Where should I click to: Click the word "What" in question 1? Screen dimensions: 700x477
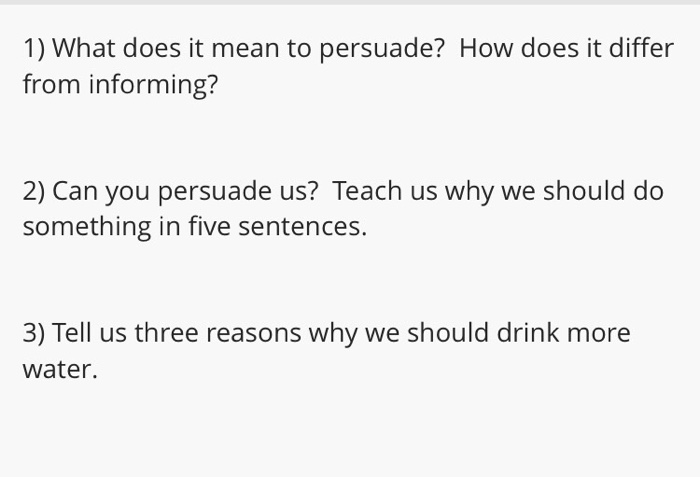tap(84, 48)
